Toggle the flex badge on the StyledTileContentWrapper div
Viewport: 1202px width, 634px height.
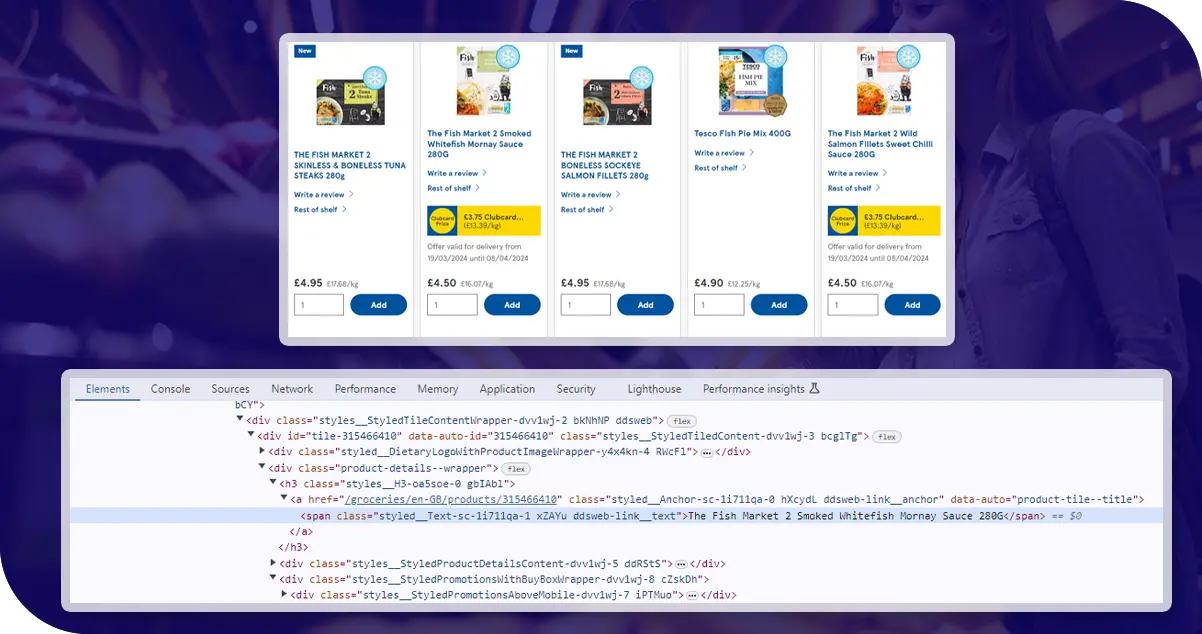coord(681,421)
